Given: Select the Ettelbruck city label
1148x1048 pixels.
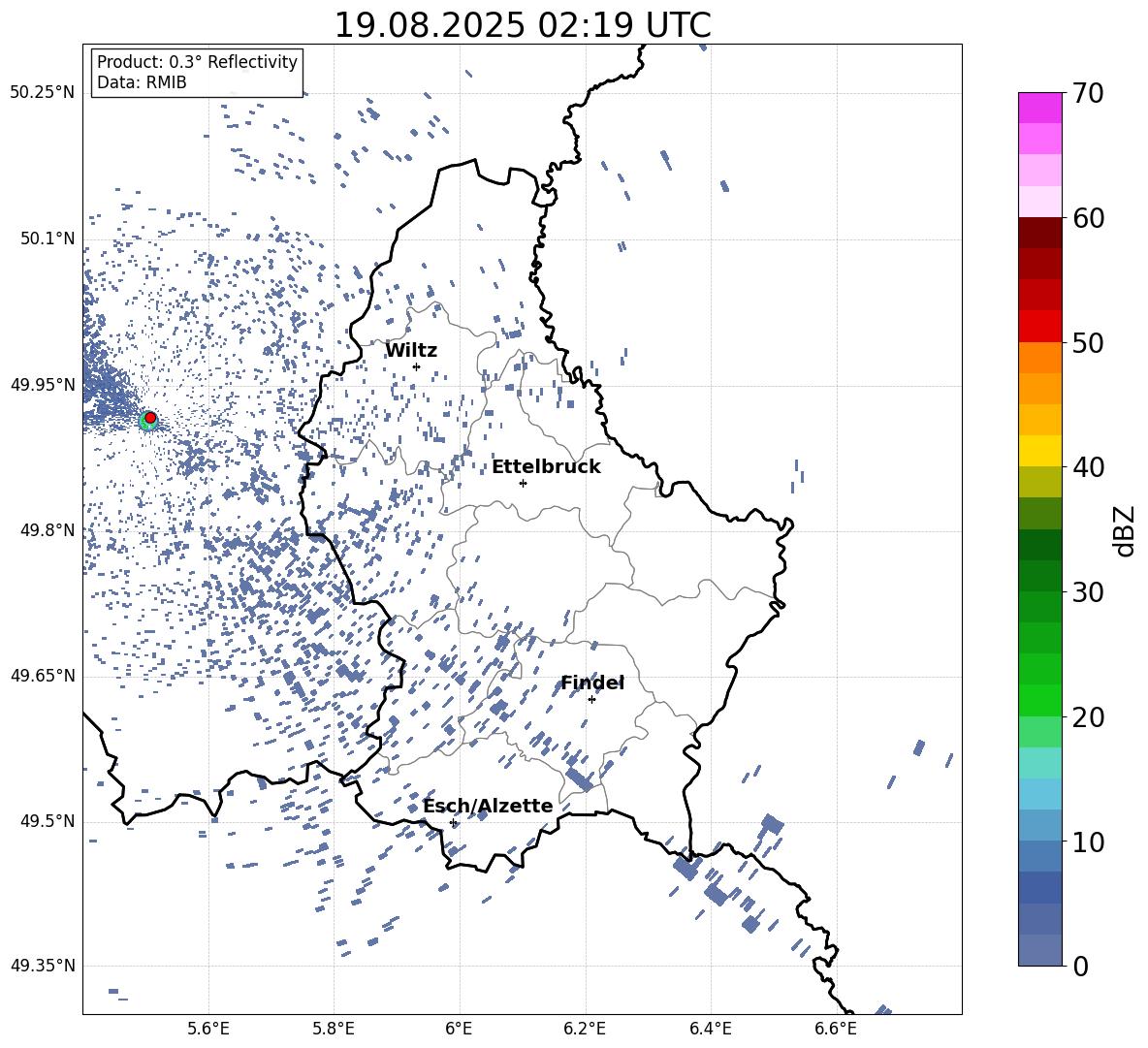Looking at the screenshot, I should (x=546, y=467).
